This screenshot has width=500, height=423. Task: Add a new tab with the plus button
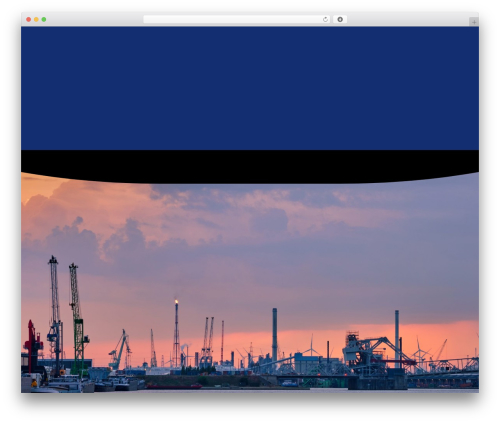point(474,22)
